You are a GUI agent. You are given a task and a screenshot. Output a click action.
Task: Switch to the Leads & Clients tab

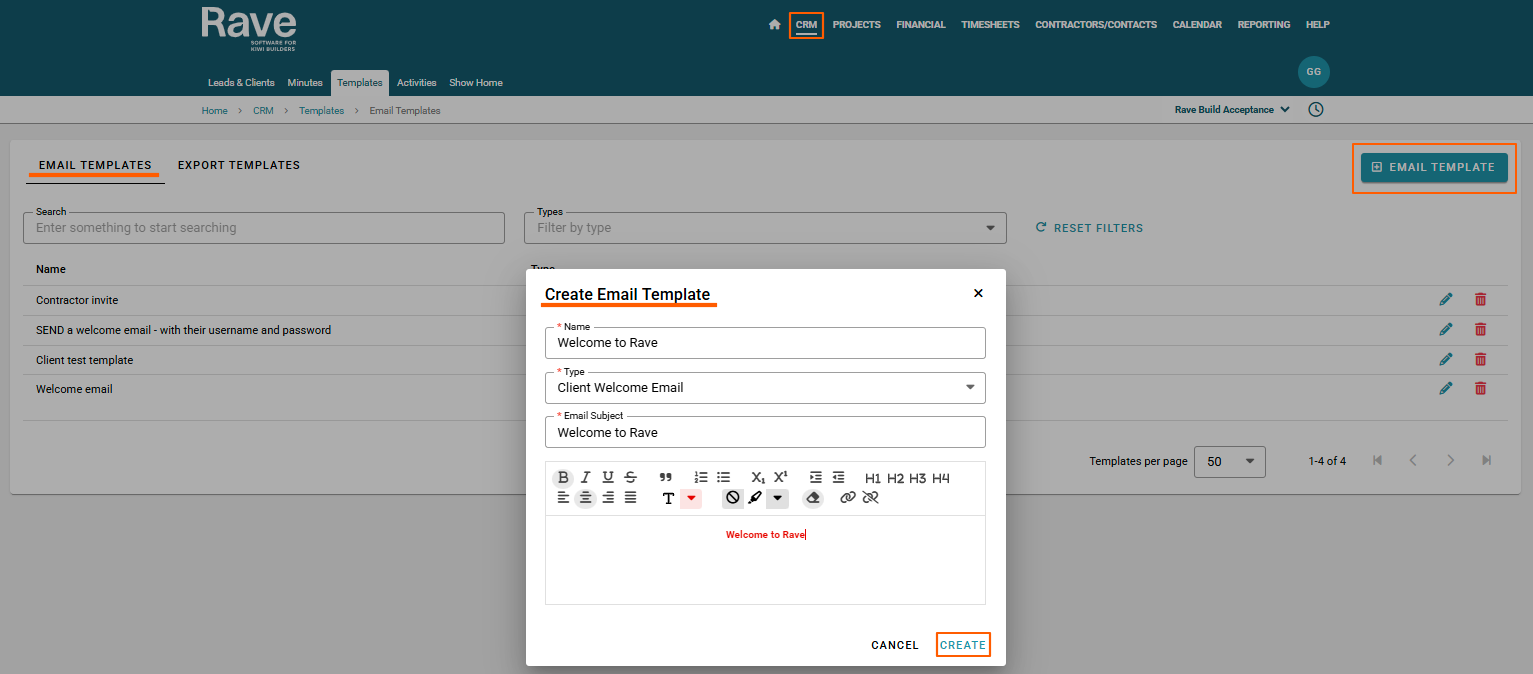[x=241, y=83]
